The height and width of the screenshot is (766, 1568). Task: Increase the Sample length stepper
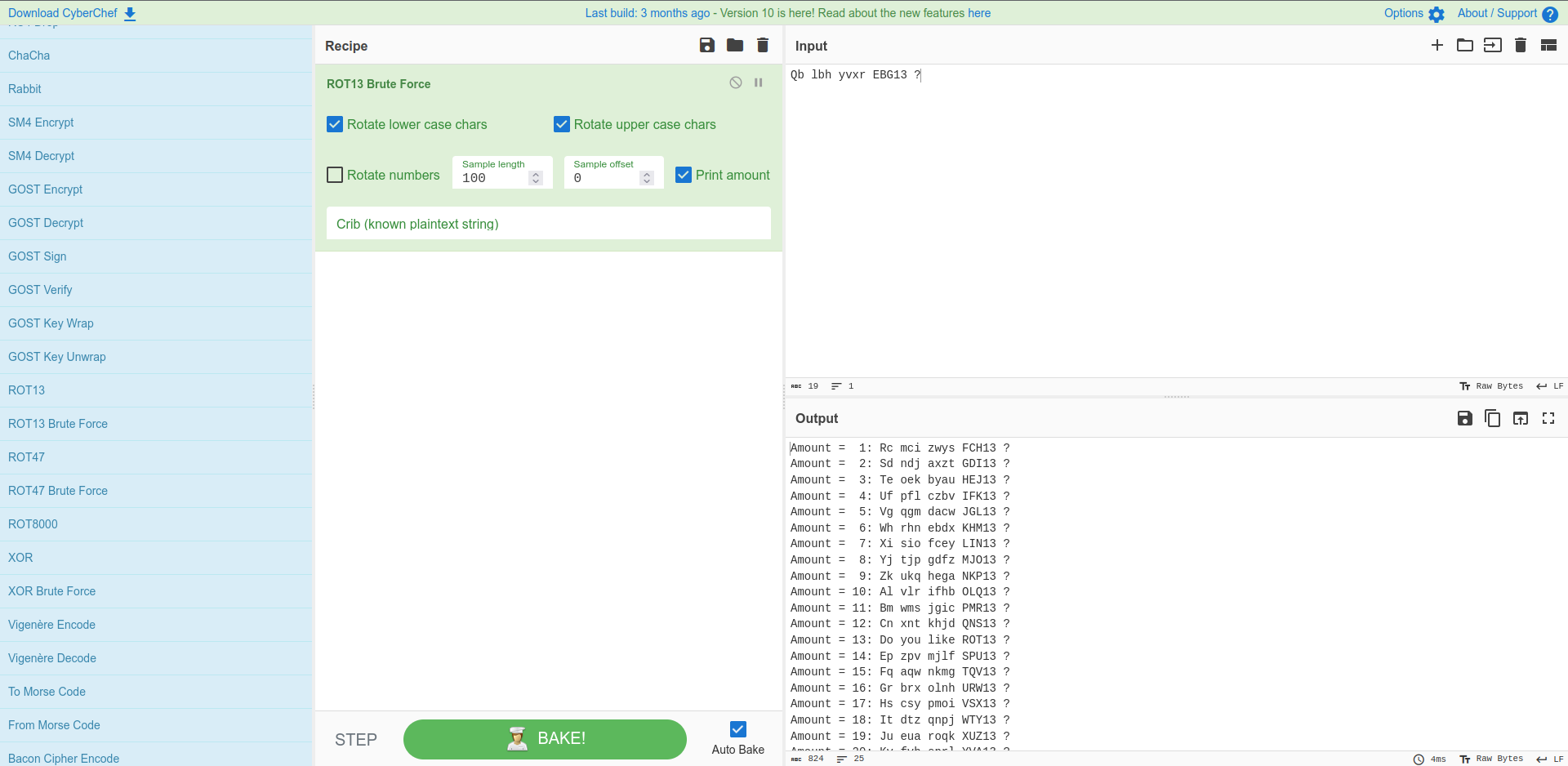point(536,174)
